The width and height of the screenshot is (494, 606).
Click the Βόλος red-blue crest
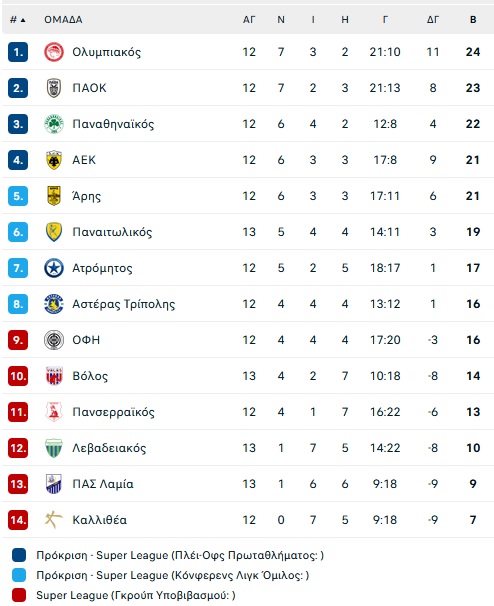point(54,376)
